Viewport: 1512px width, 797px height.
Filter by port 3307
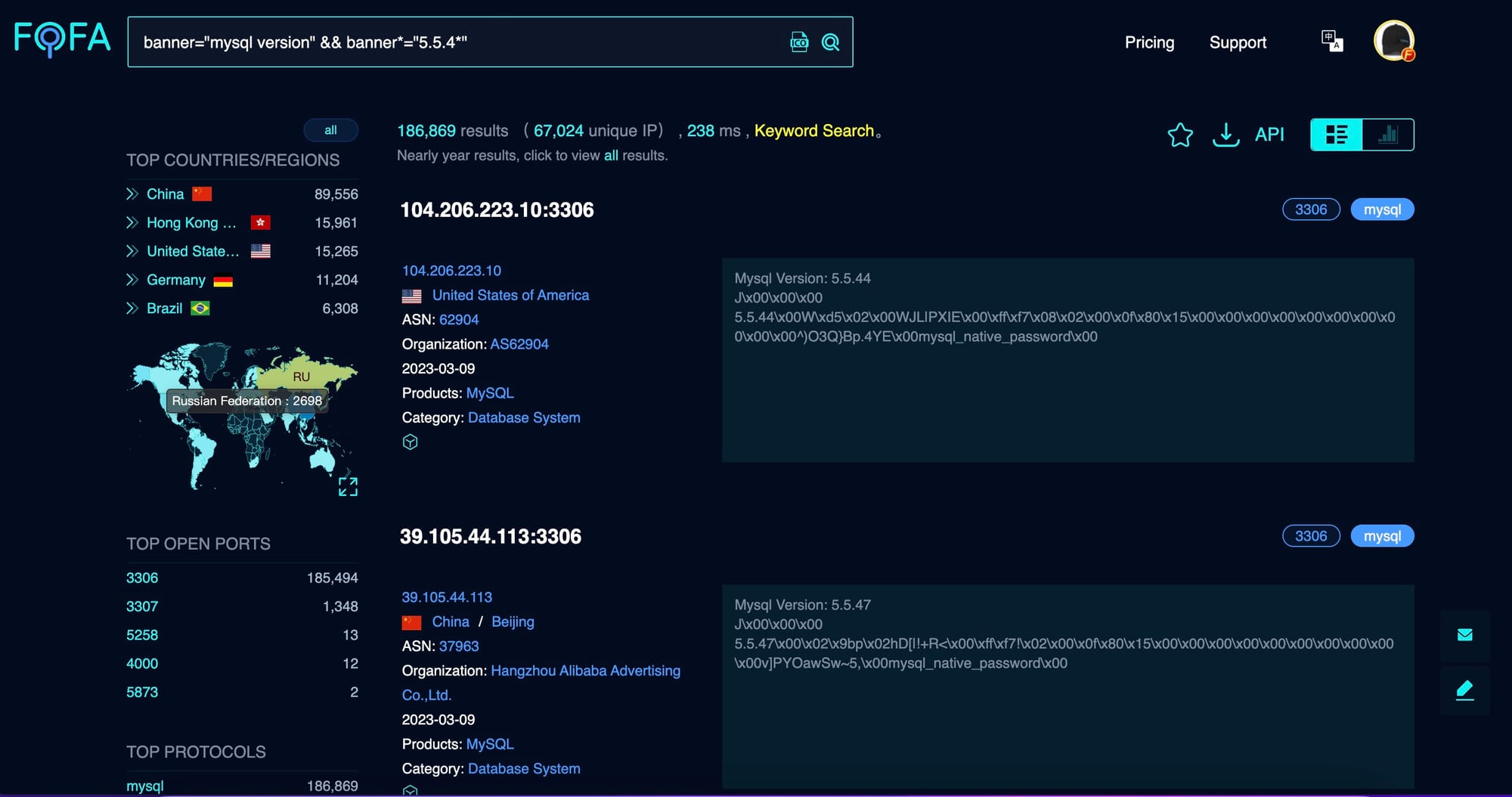click(142, 606)
